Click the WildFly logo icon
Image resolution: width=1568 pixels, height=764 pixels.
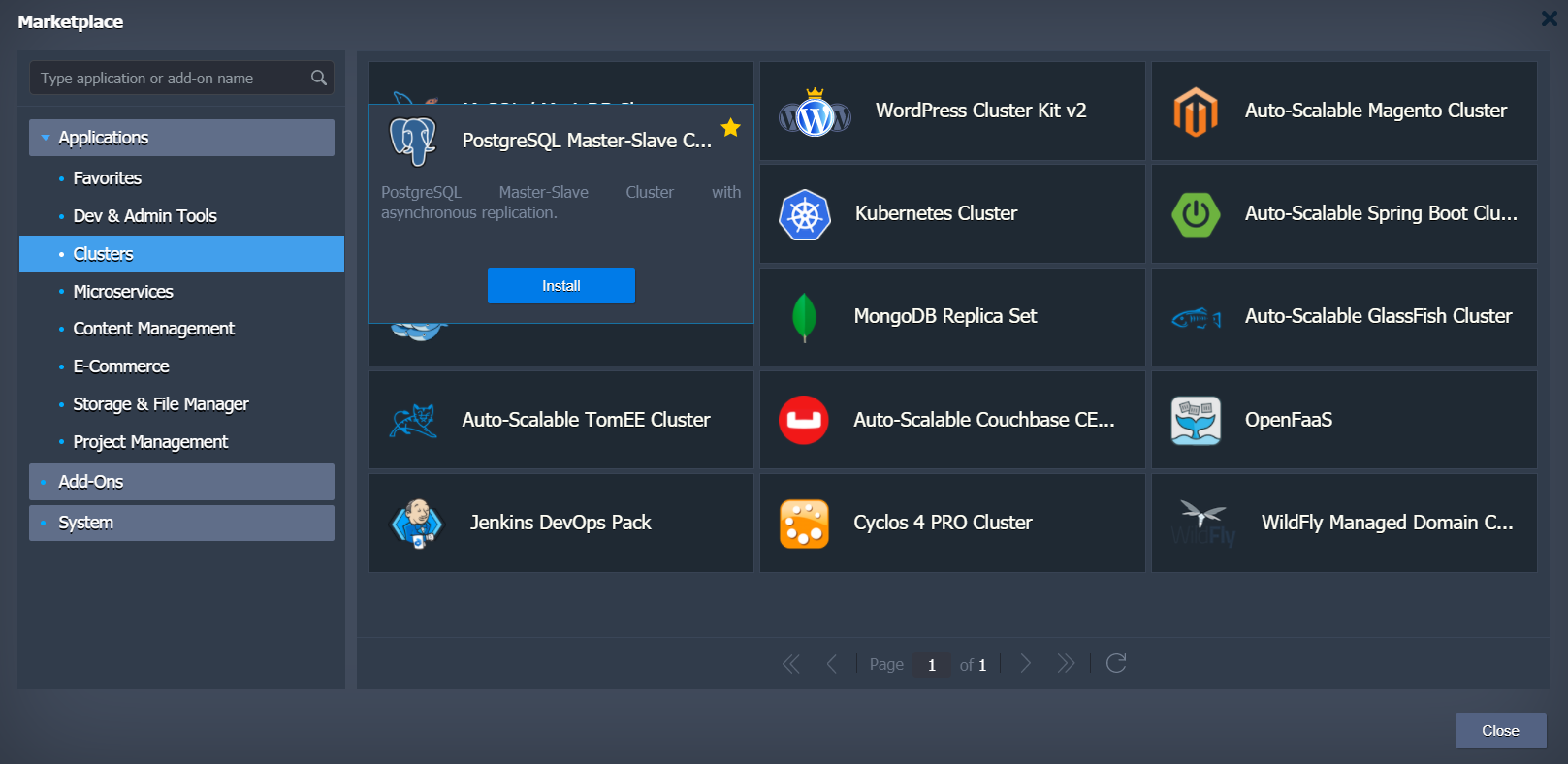1203,524
